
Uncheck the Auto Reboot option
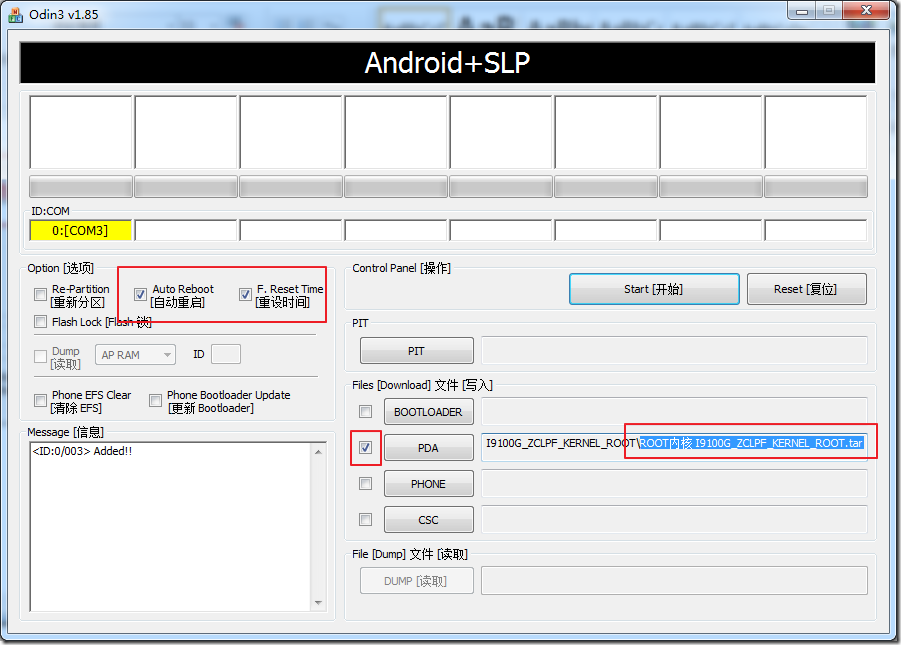click(x=140, y=295)
